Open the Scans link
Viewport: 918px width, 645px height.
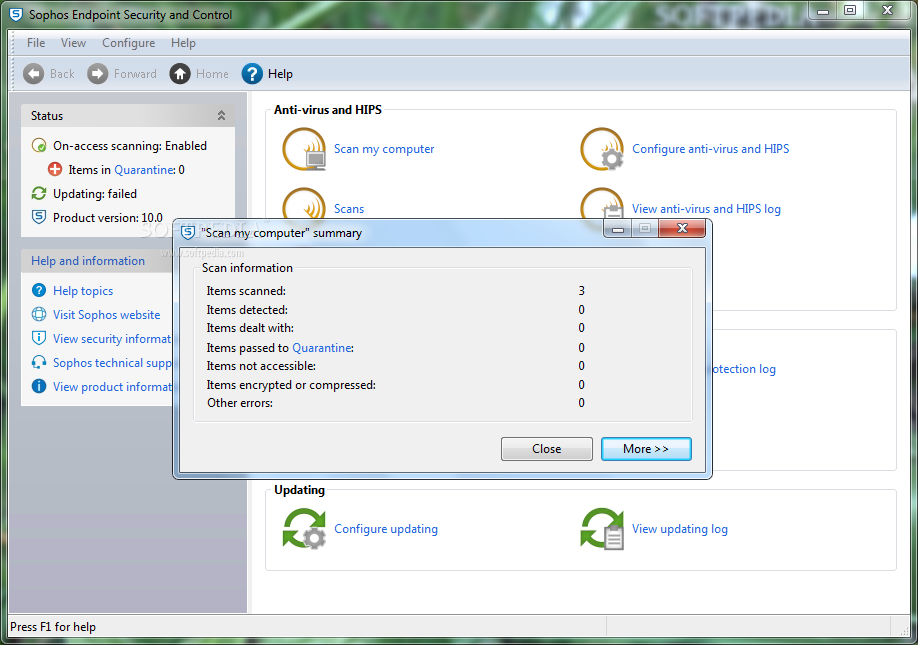point(349,209)
